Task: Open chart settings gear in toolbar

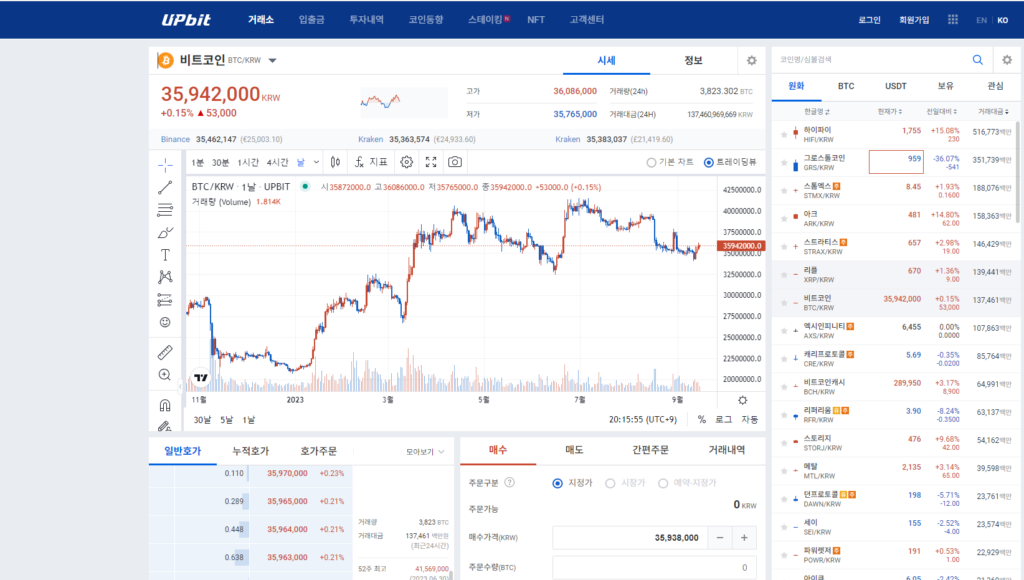Action: tap(406, 162)
